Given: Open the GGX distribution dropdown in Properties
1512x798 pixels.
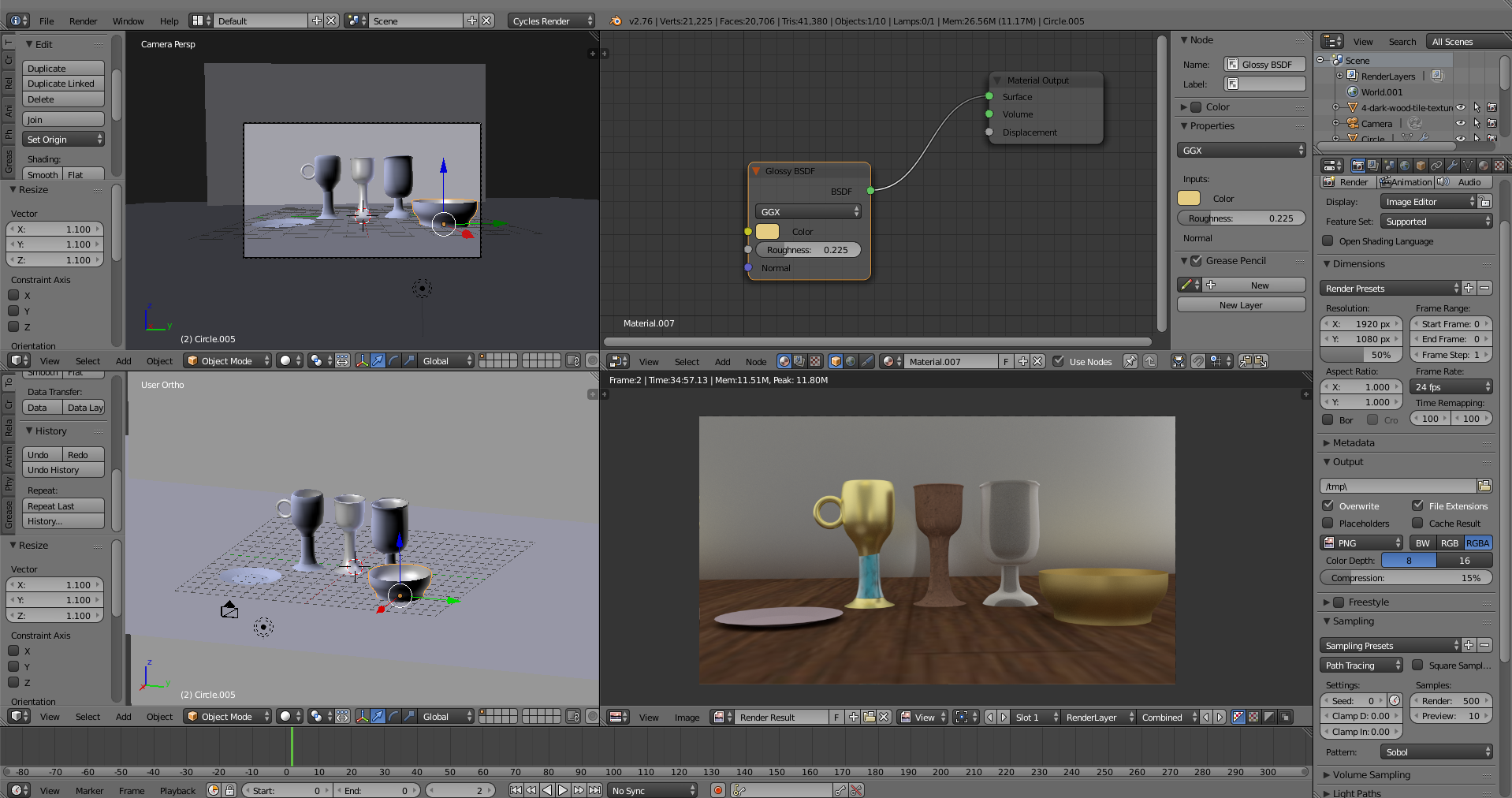Looking at the screenshot, I should click(1241, 151).
